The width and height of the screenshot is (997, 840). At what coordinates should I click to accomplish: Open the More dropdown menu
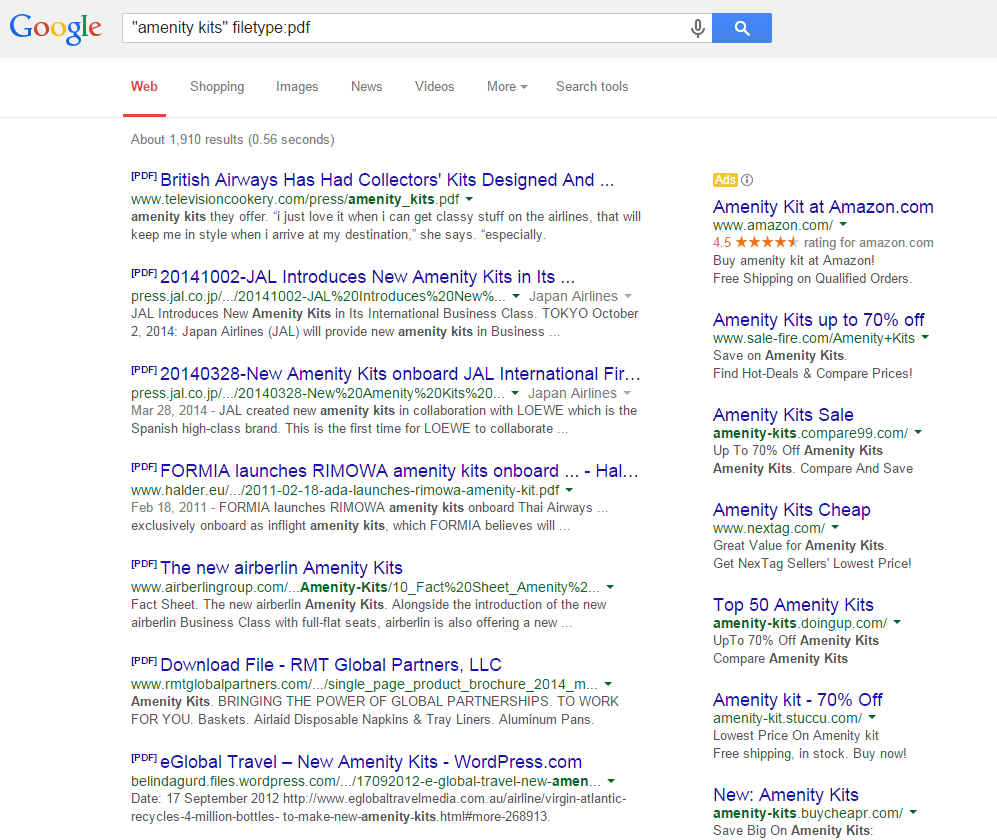[507, 86]
